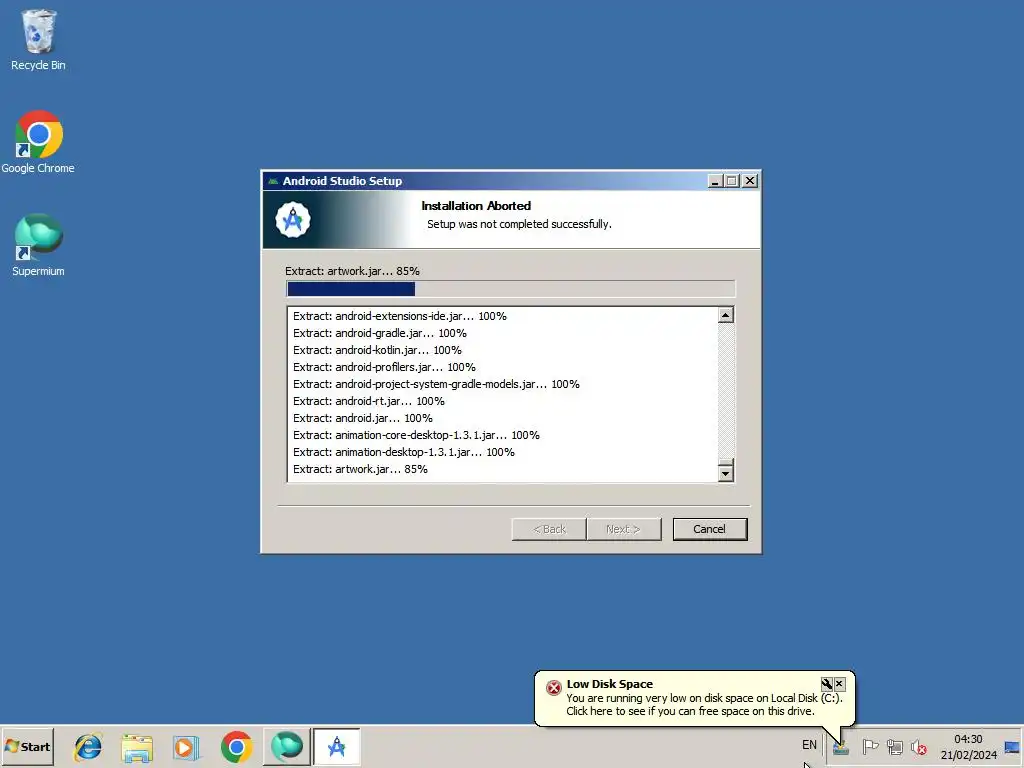The width and height of the screenshot is (1024, 768).
Task: Open Google Chrome from the taskbar
Action: click(x=236, y=746)
